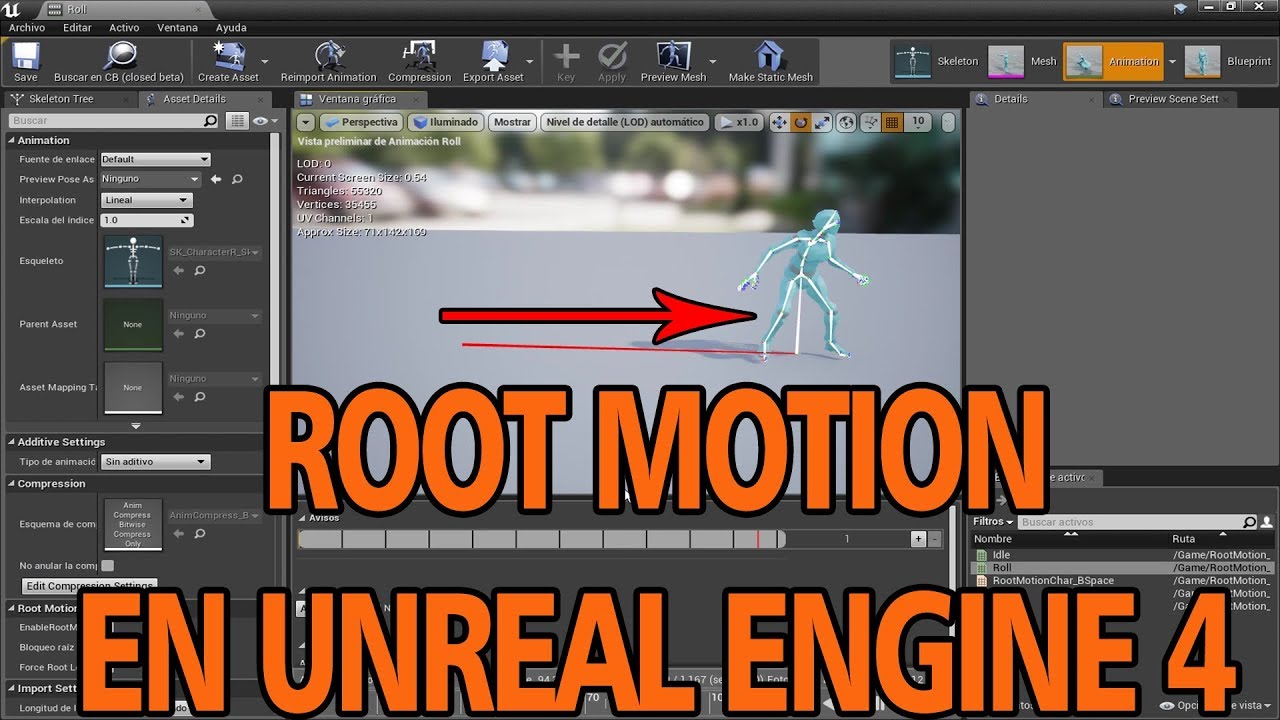Click the Save floppy disk icon
This screenshot has height=720, width=1280.
(26, 56)
